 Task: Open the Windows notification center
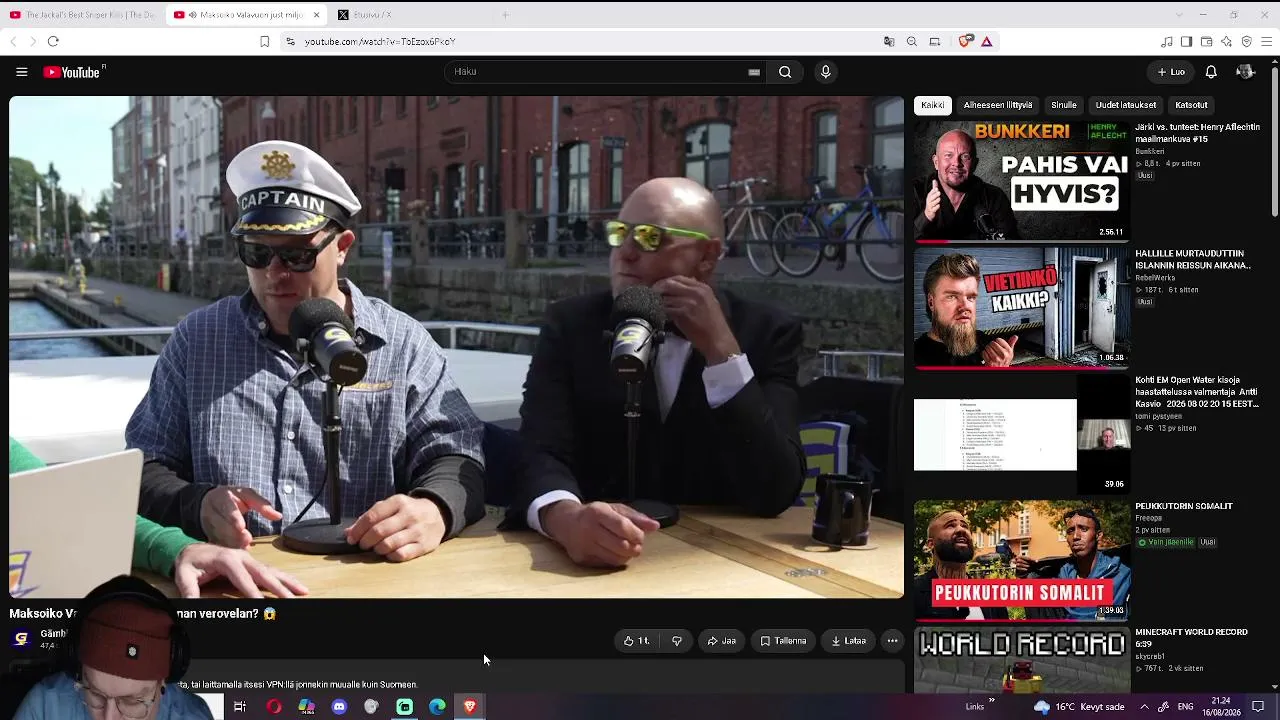coord(1258,707)
